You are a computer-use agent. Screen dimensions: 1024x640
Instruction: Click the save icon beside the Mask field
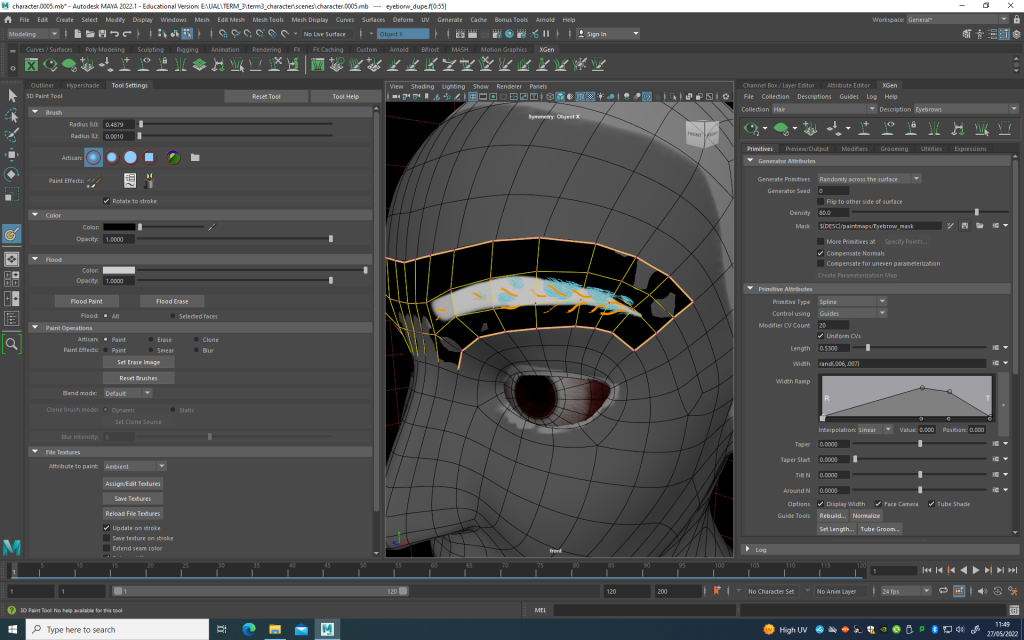965,226
